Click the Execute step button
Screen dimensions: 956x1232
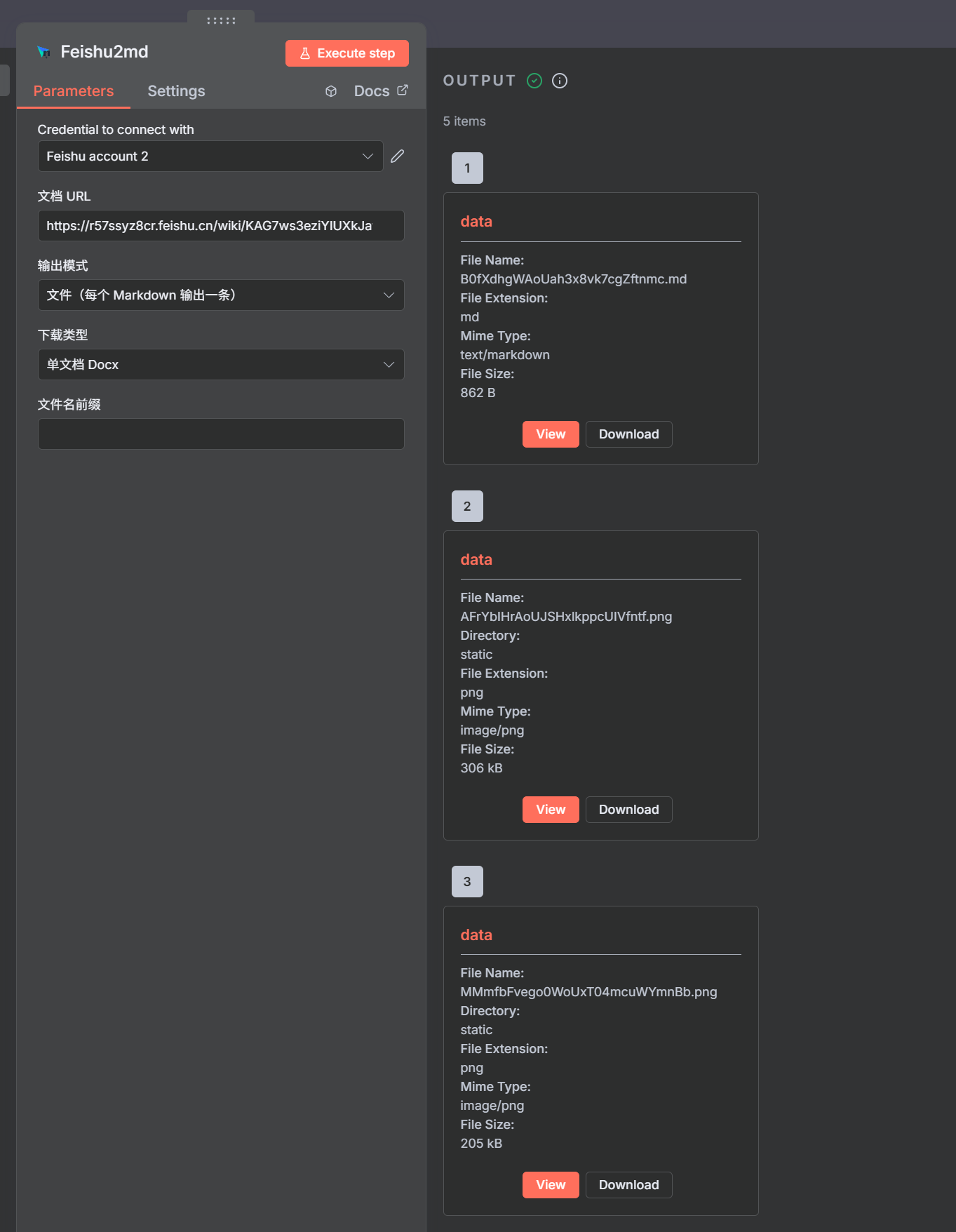[x=347, y=53]
